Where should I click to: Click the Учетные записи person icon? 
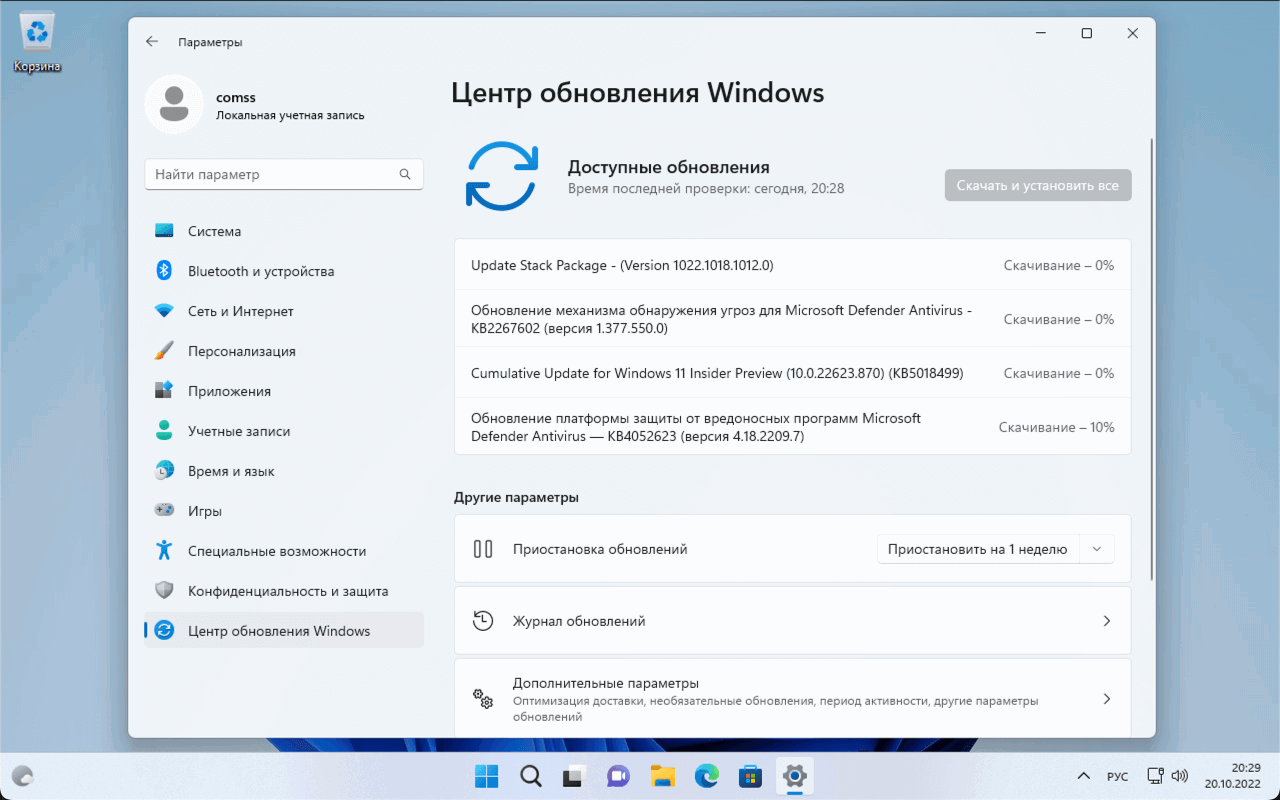[165, 431]
